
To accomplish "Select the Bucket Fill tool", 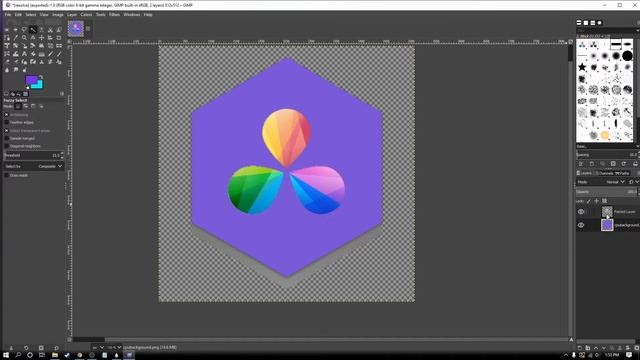I will point(33,53).
